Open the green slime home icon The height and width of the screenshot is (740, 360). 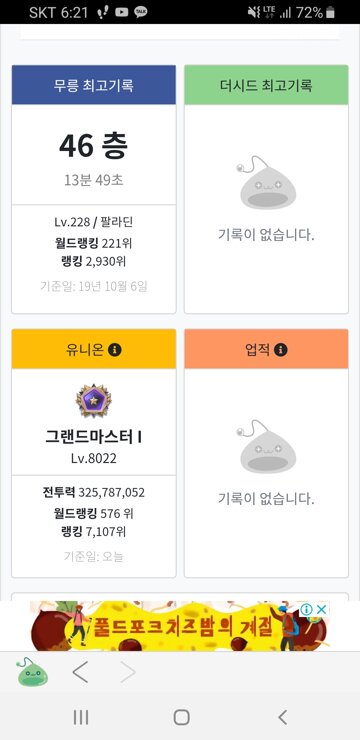tap(33, 672)
